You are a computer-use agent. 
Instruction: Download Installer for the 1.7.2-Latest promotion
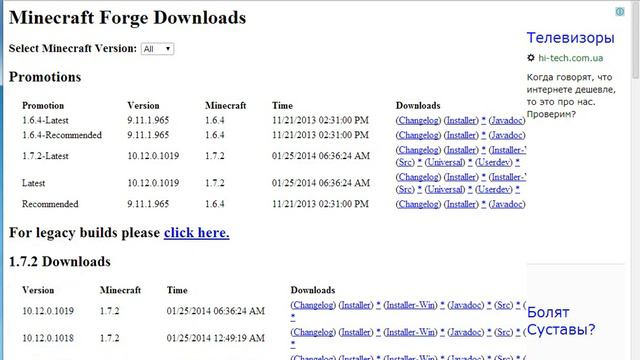461,150
